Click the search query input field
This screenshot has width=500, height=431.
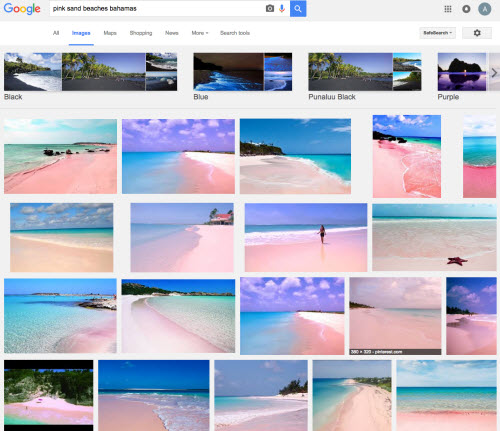tap(157, 9)
